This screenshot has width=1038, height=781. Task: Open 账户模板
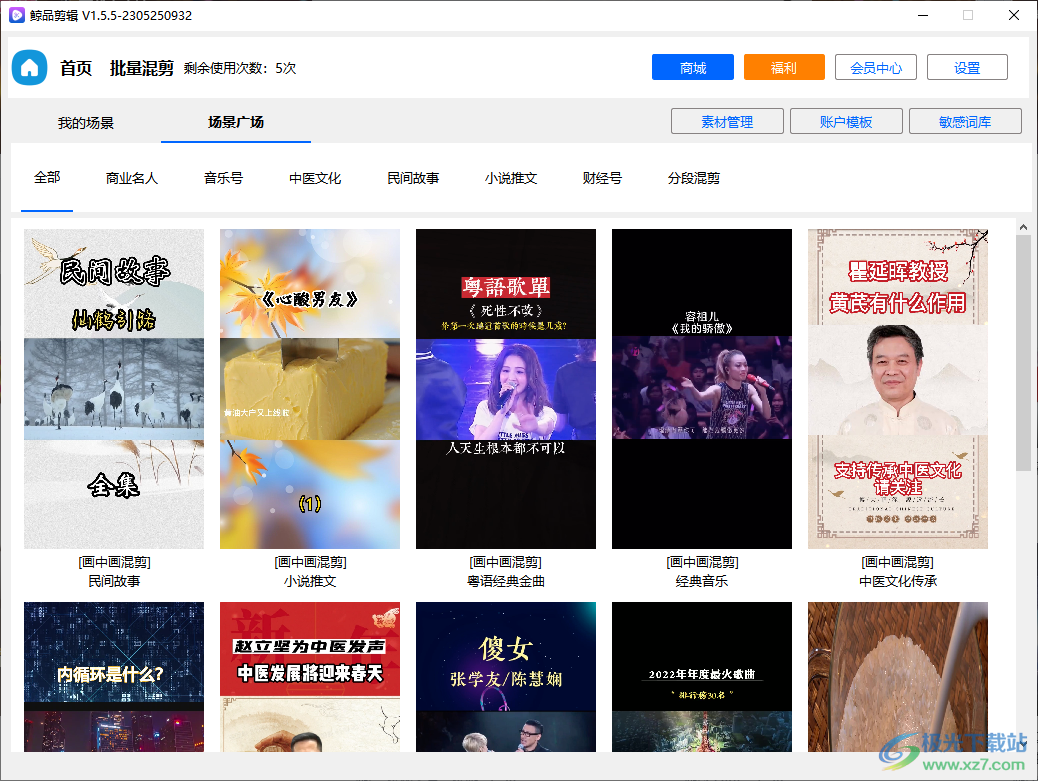point(846,122)
